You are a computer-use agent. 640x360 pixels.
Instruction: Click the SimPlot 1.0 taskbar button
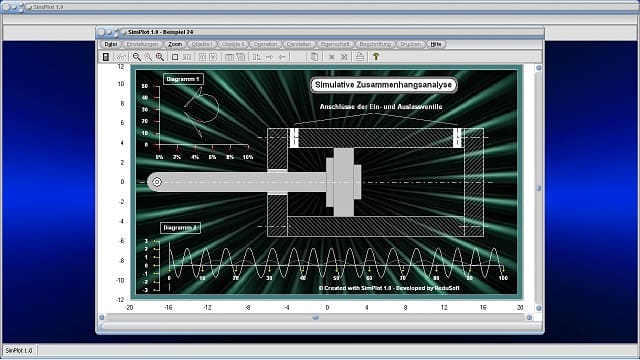(x=19, y=351)
